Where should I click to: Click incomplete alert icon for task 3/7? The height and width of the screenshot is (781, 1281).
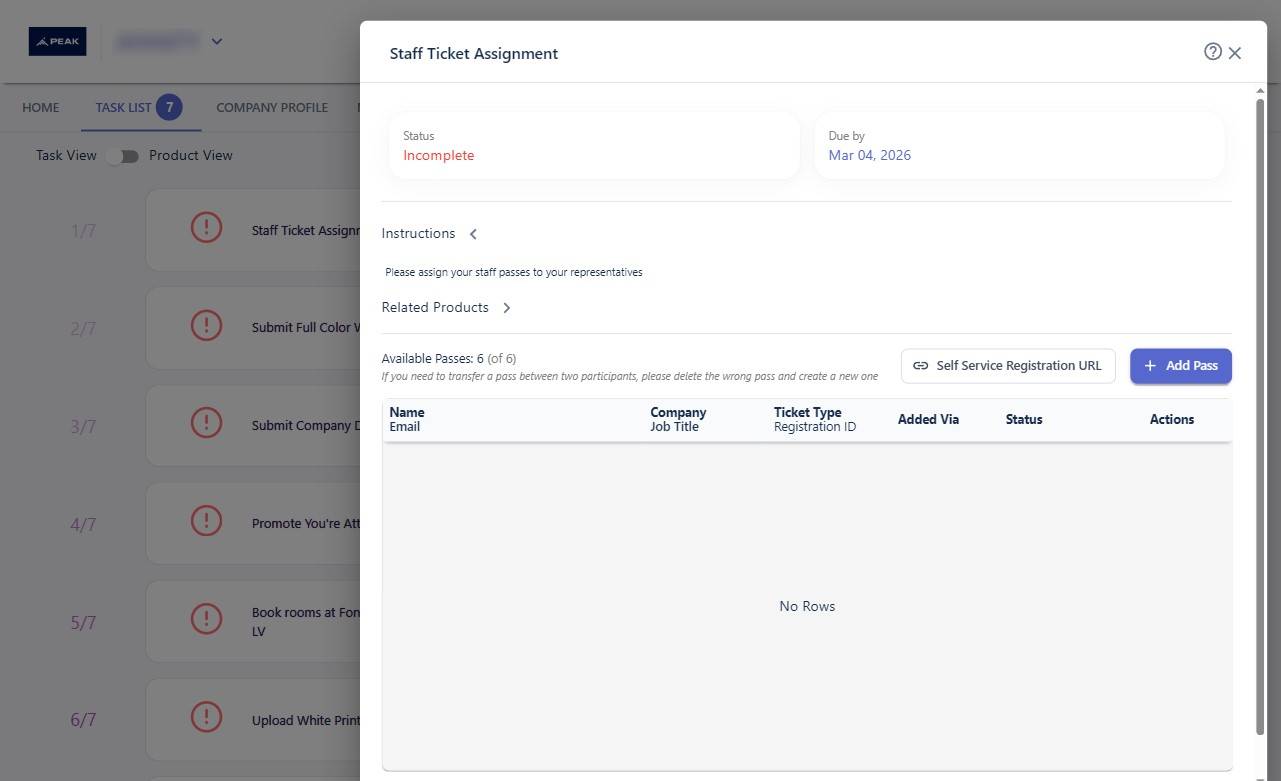tap(206, 423)
